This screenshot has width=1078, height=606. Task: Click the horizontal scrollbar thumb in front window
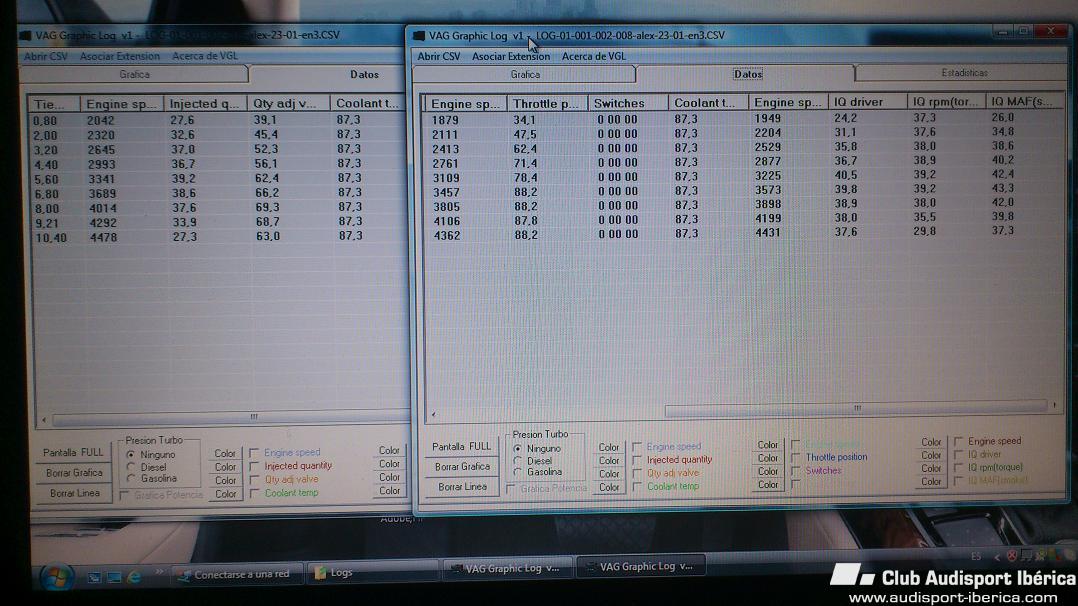click(856, 409)
